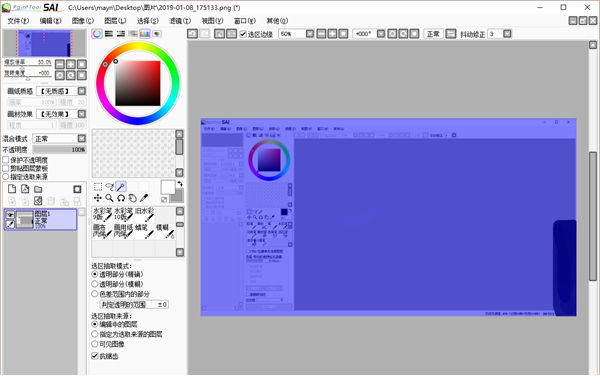Choose the 旧水彩 brush preset
Screen dimensions: 600x390
[144, 214]
